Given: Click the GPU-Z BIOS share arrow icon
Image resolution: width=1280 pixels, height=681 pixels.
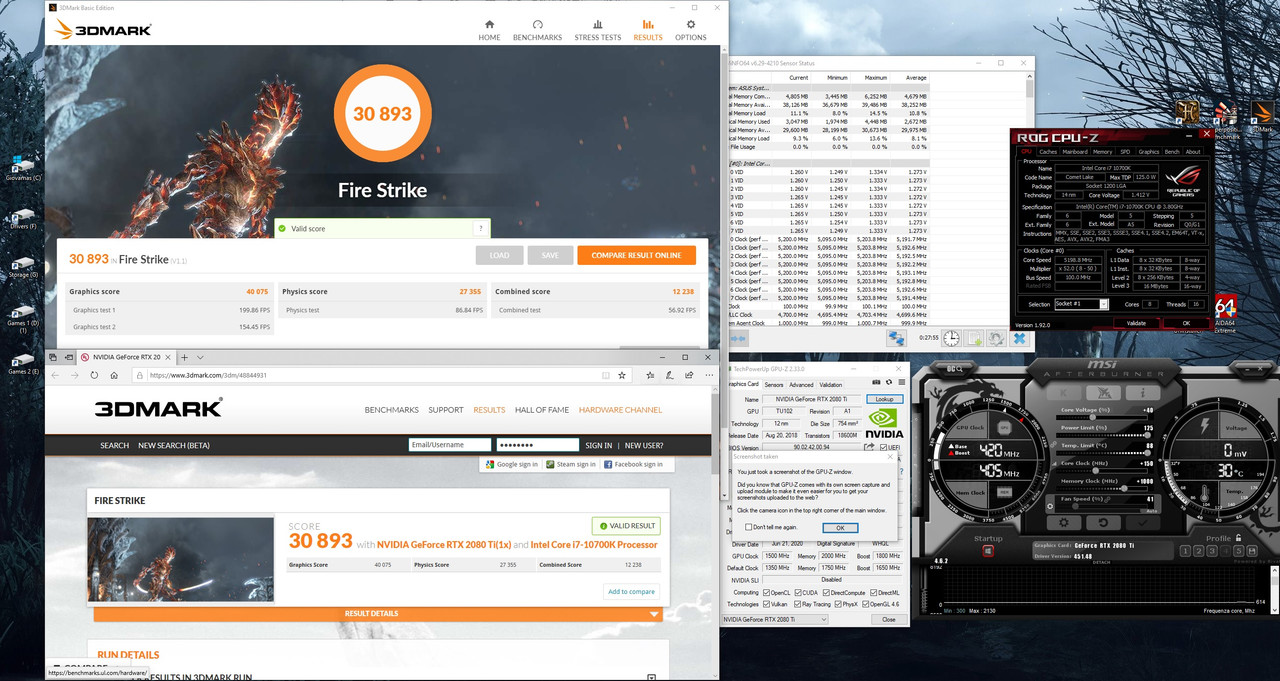Looking at the screenshot, I should [869, 447].
